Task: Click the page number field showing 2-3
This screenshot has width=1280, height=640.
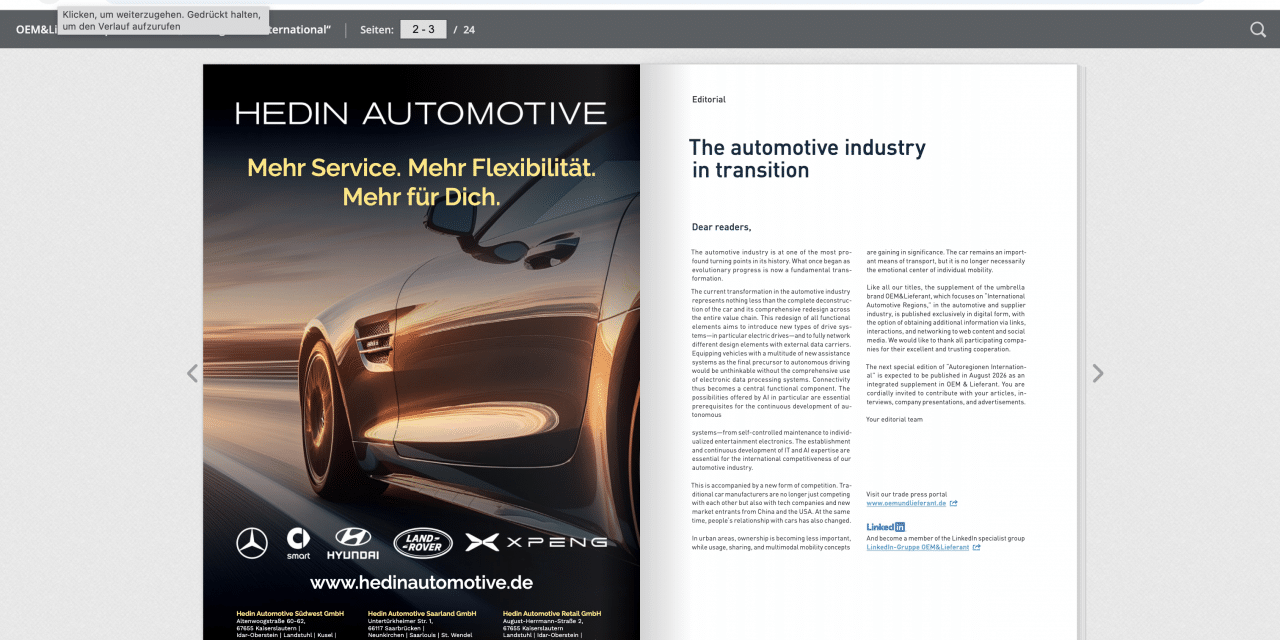Action: coord(421,29)
